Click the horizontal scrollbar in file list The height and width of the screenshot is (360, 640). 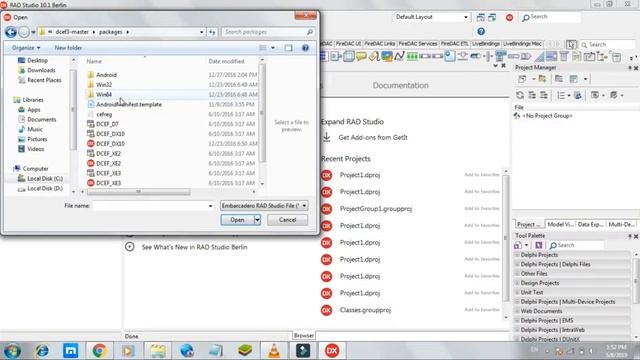coord(138,191)
